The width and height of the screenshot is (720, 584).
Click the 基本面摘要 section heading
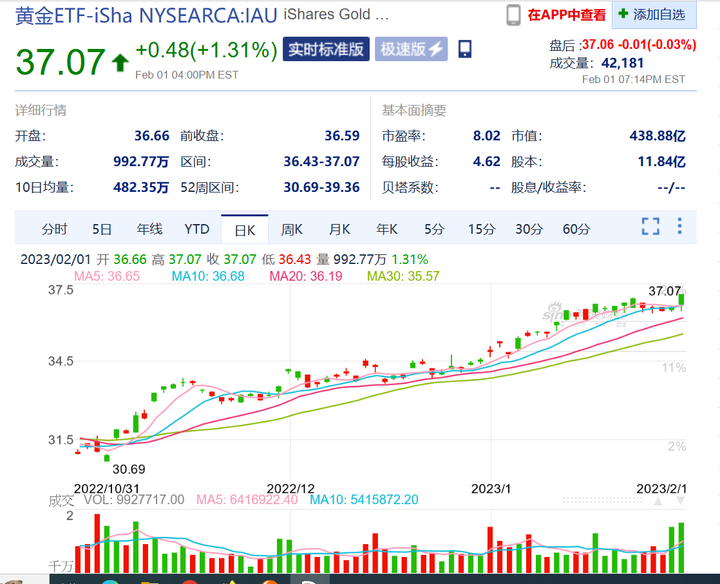click(414, 110)
